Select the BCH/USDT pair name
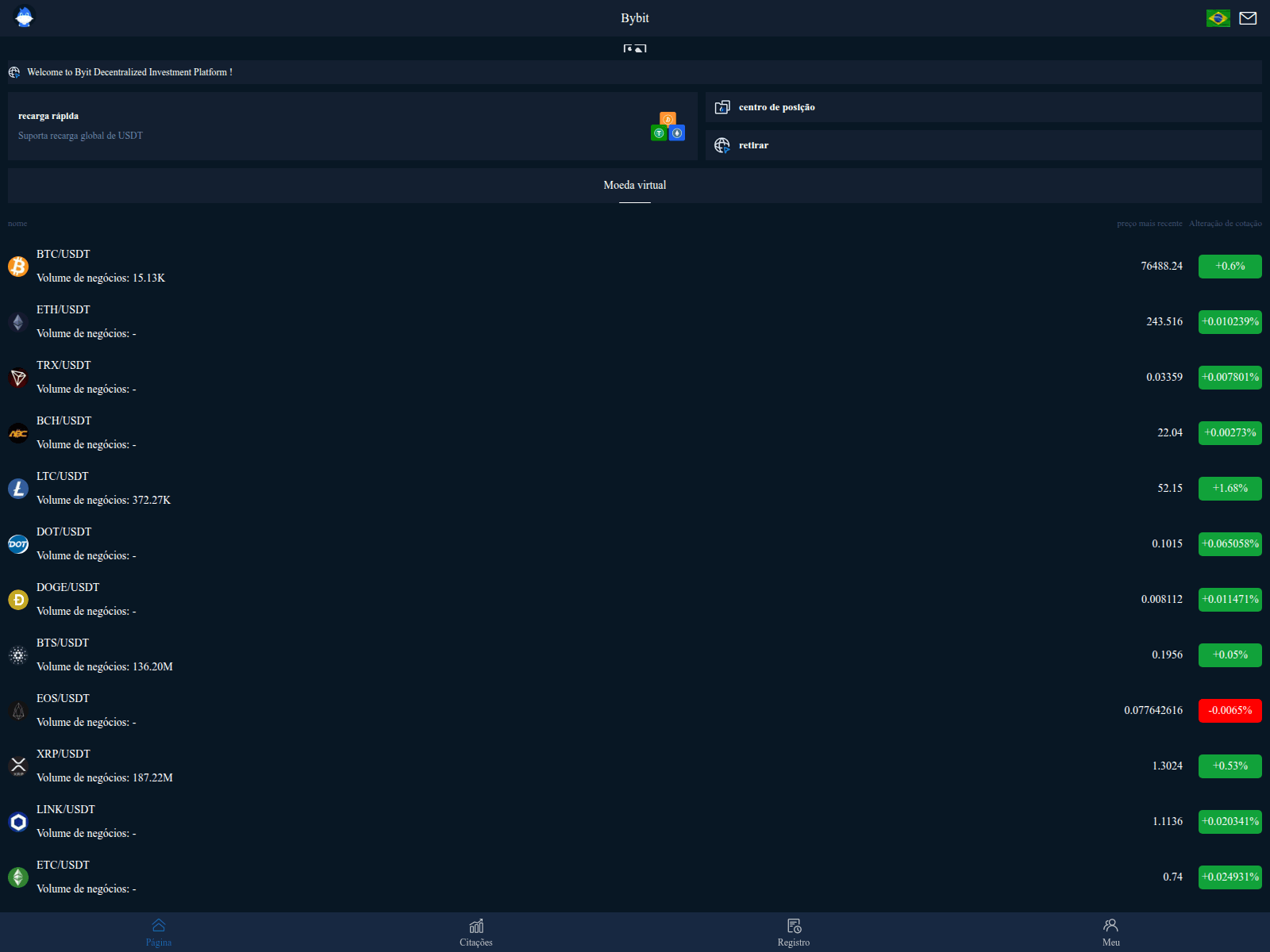Screen dimensions: 1270x952 coord(64,420)
